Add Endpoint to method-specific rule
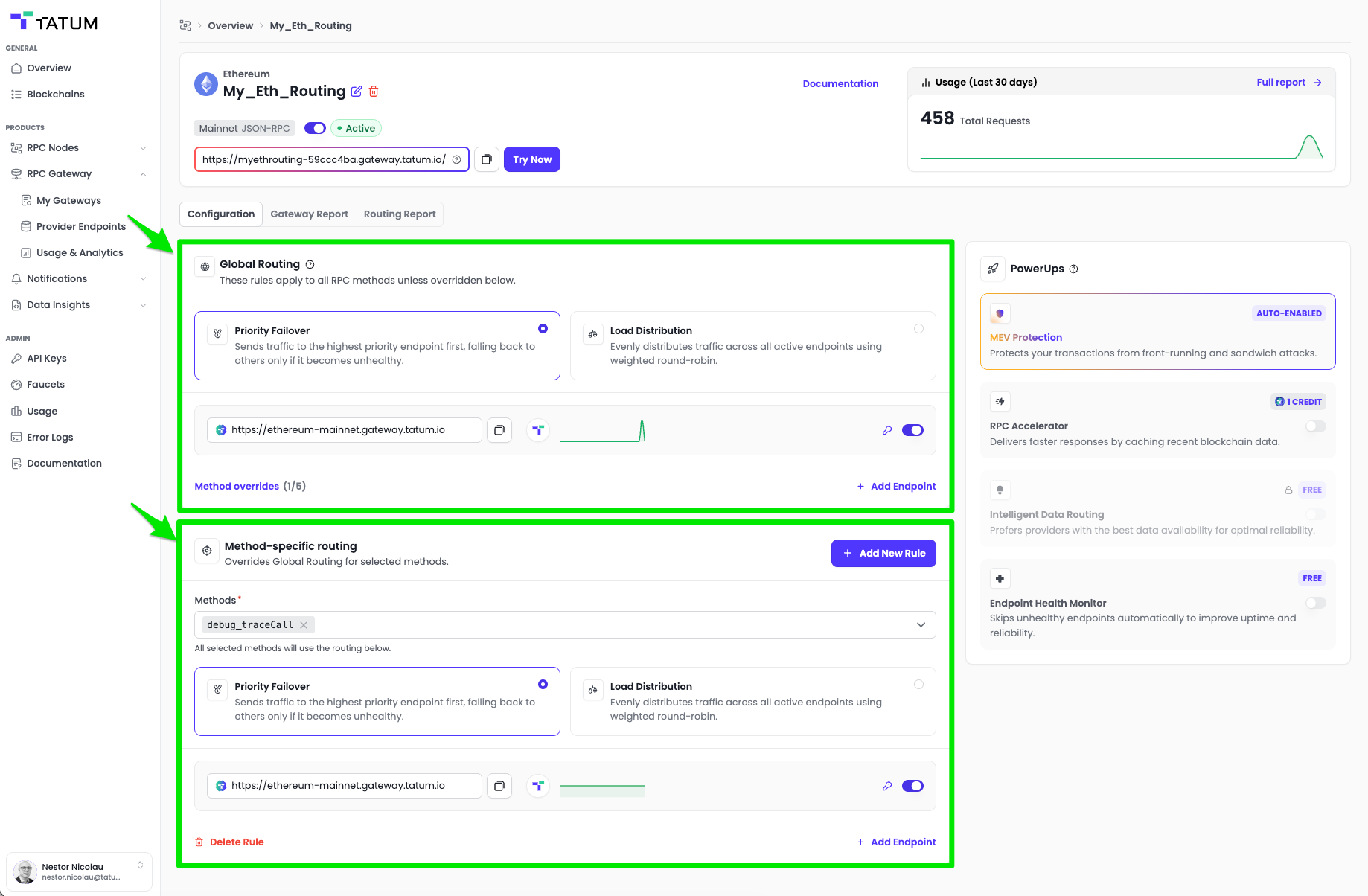The width and height of the screenshot is (1368, 896). point(896,842)
